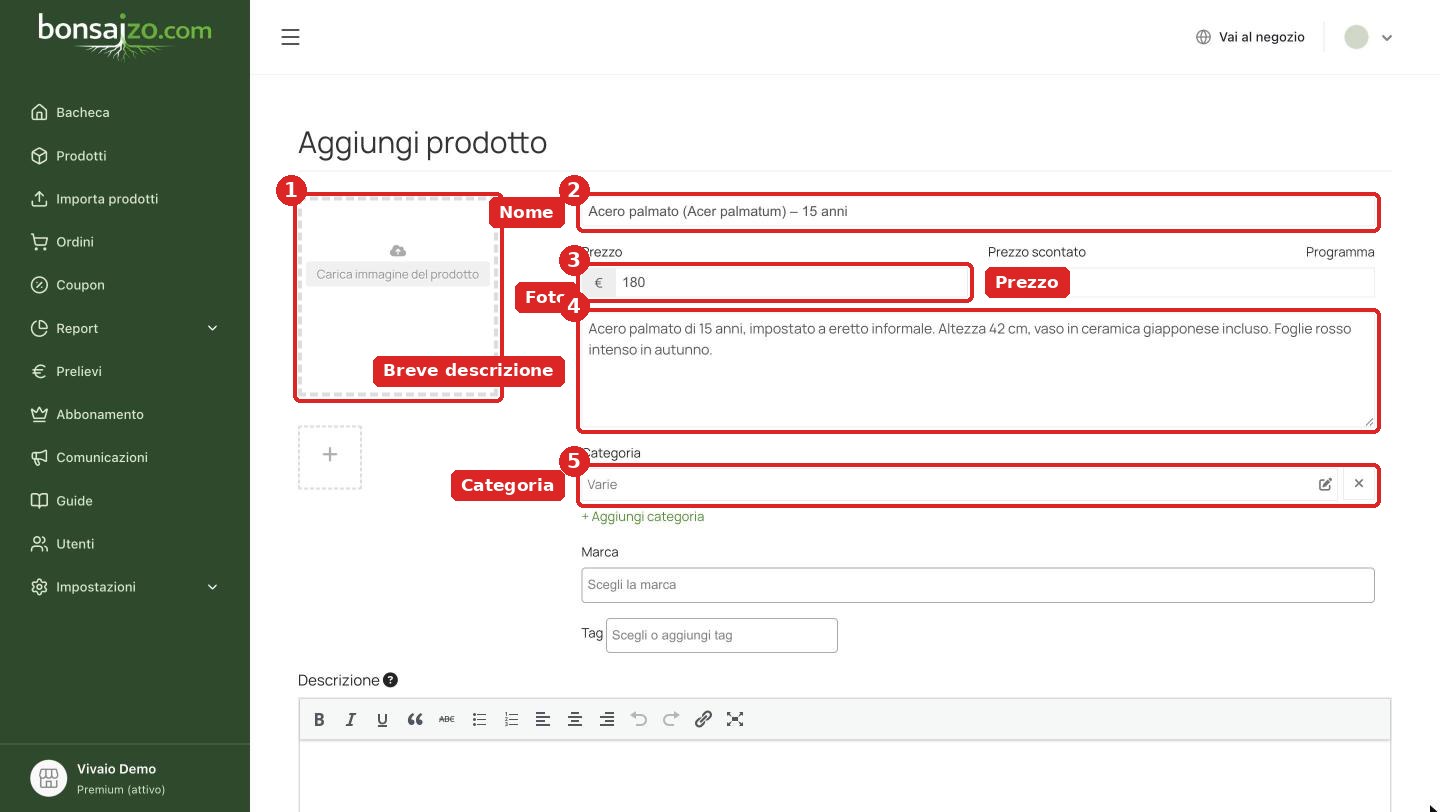The height and width of the screenshot is (812, 1440).
Task: Open the Marca brand selector
Action: (978, 585)
